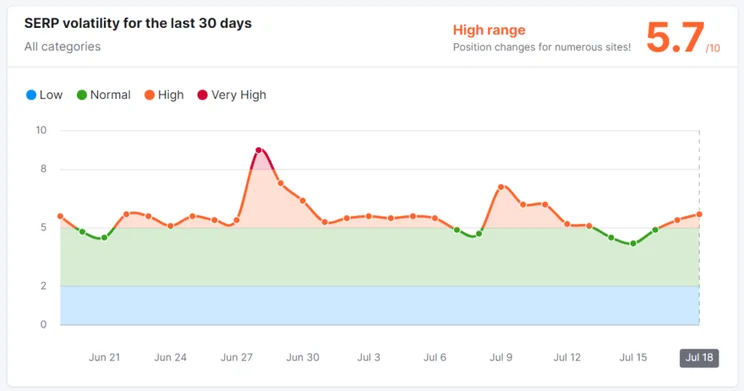Click the Jun 27 axis label
Image resolution: width=744 pixels, height=391 pixels.
(236, 357)
